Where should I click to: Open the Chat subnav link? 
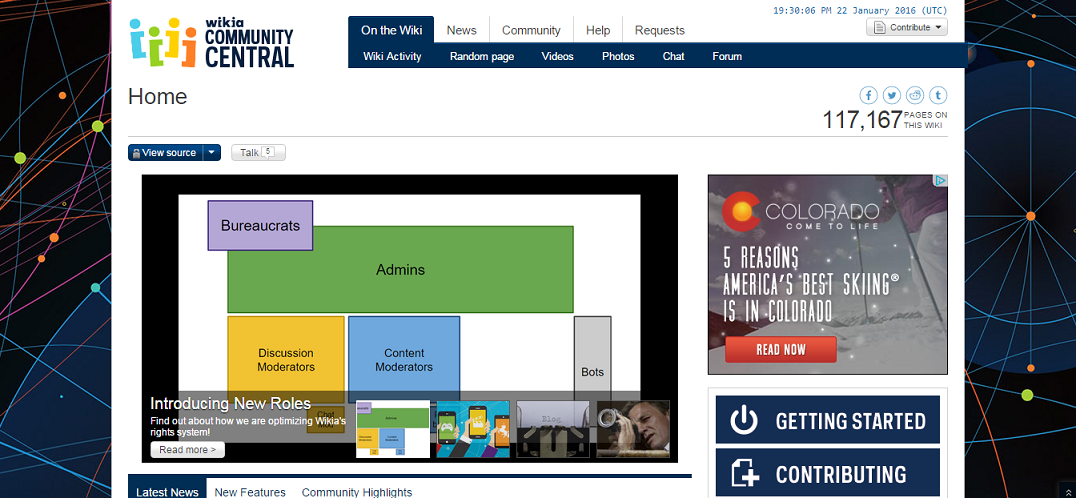[x=673, y=56]
